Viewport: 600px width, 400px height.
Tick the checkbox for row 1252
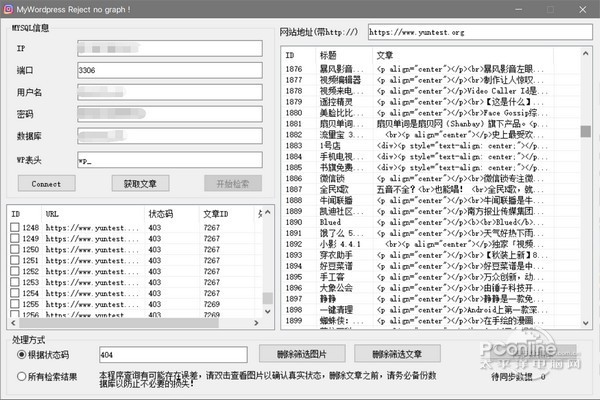point(15,271)
